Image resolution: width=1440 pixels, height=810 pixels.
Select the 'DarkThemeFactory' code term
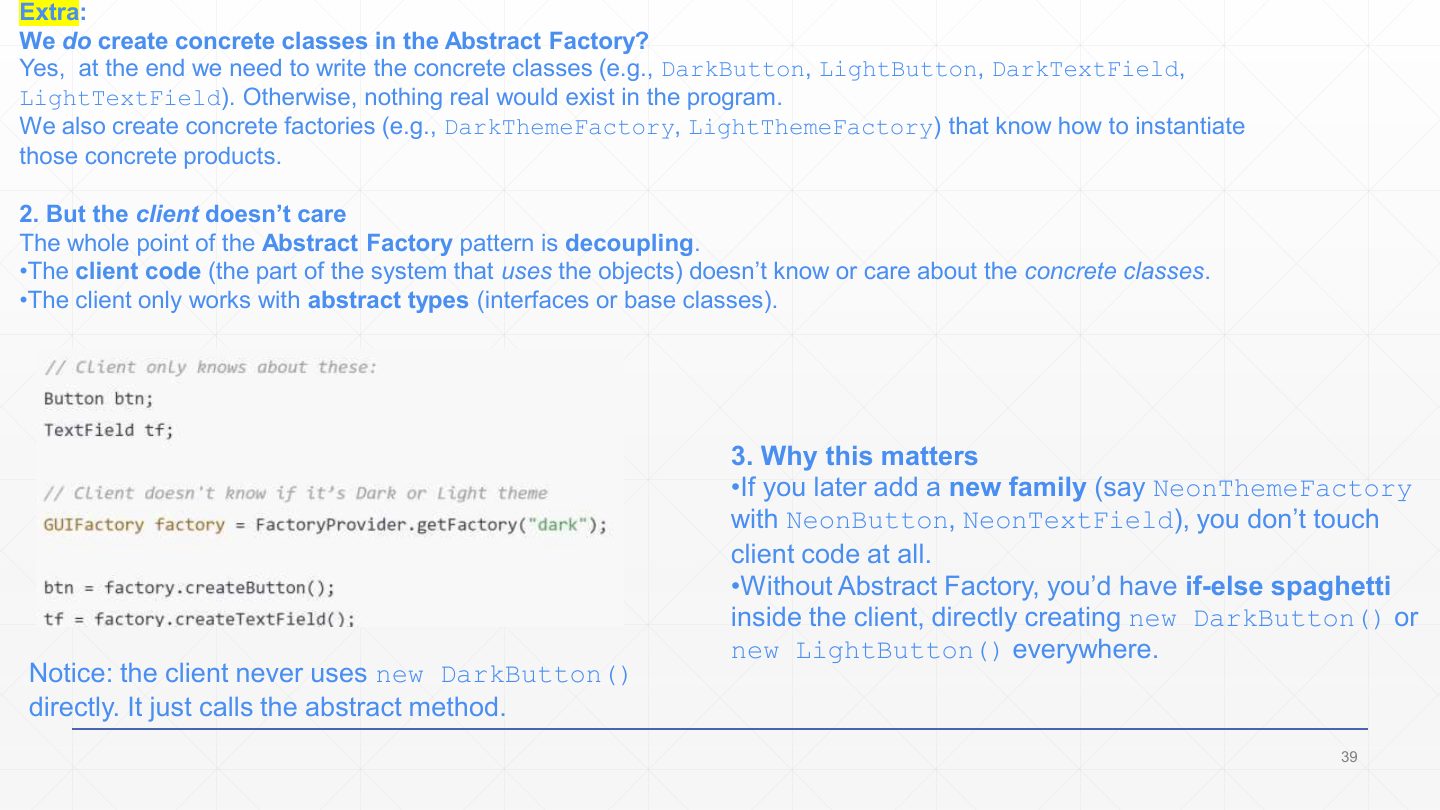point(560,128)
